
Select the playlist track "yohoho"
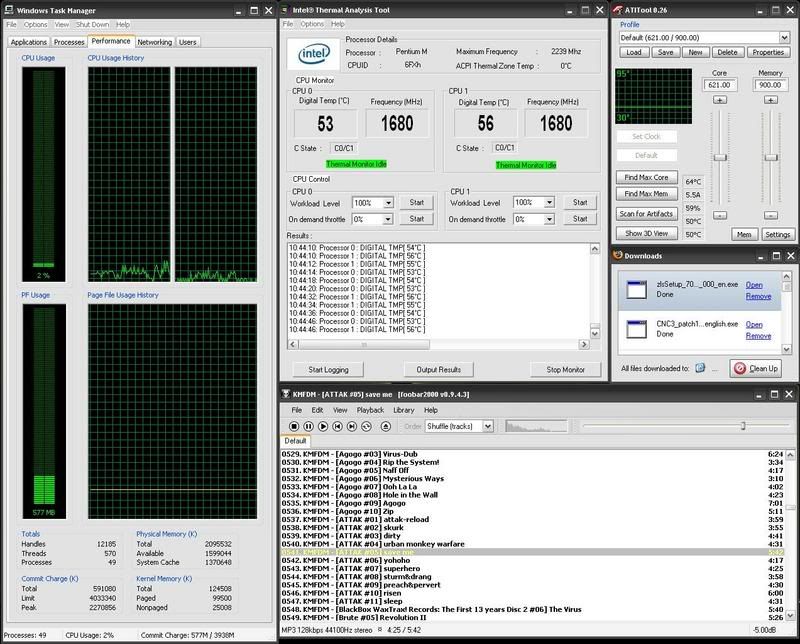[532, 560]
